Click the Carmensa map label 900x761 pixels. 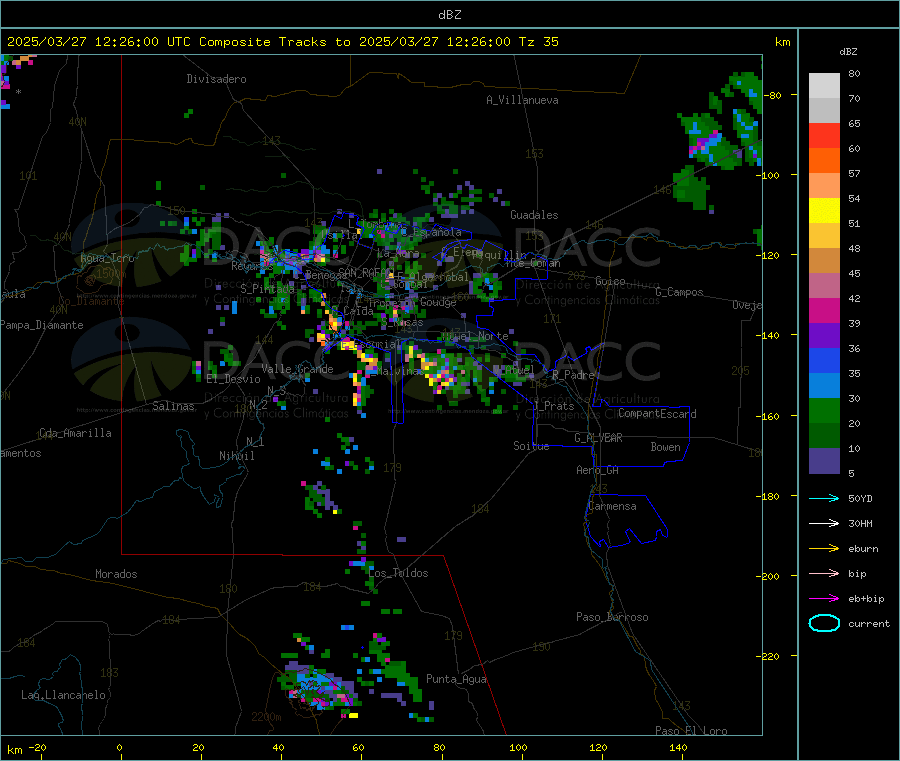tap(612, 506)
